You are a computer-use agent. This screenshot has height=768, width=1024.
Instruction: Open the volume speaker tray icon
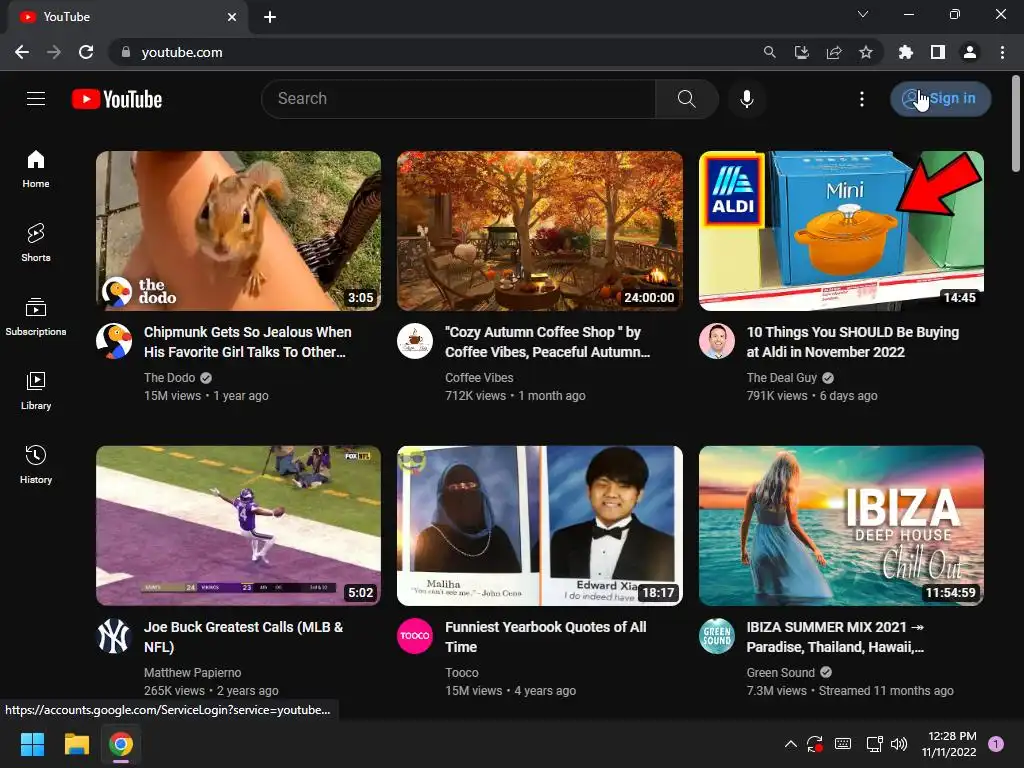899,744
